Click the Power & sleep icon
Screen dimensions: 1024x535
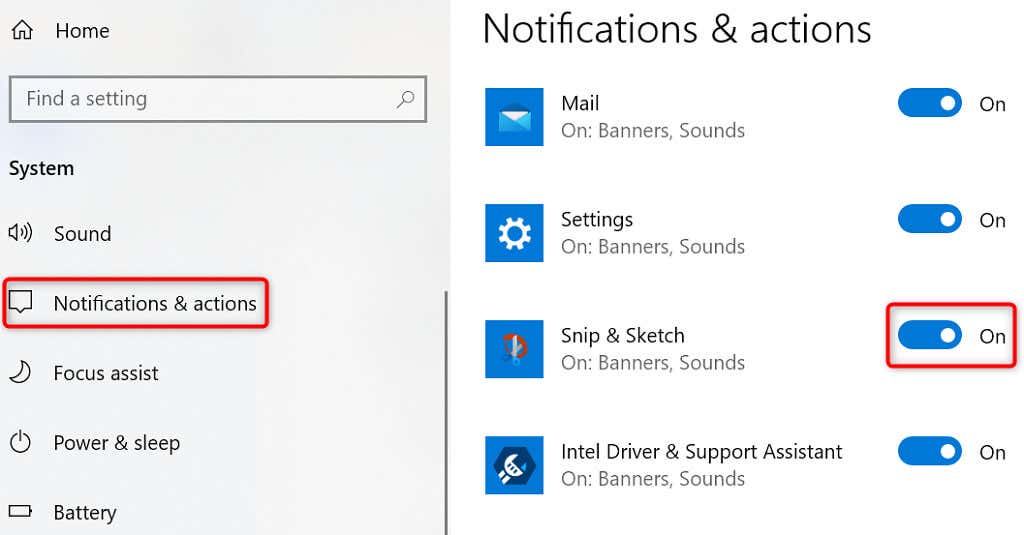20,442
